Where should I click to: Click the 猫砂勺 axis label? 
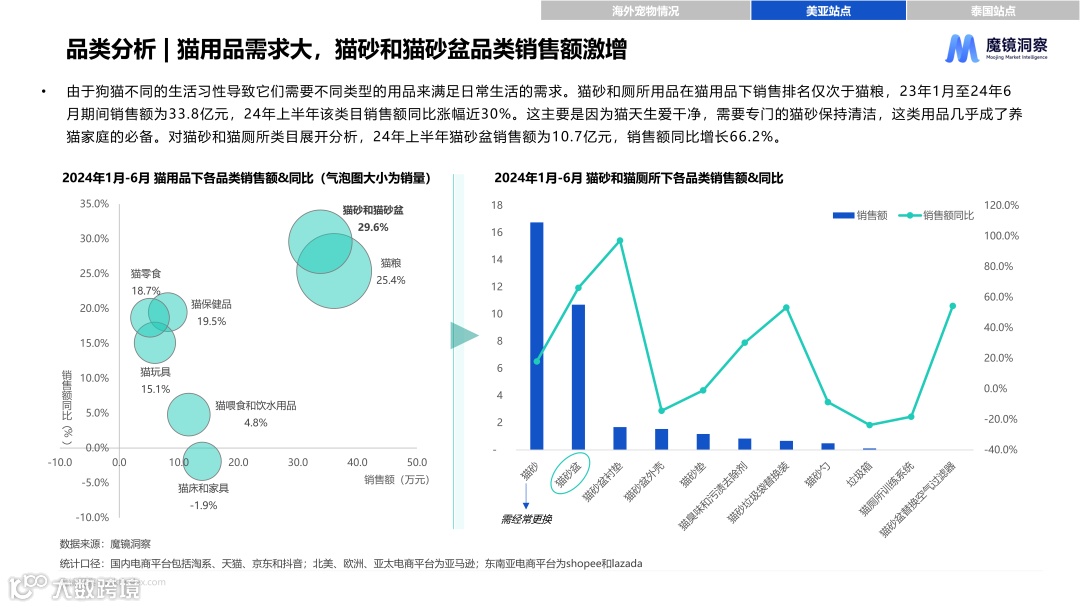(818, 475)
